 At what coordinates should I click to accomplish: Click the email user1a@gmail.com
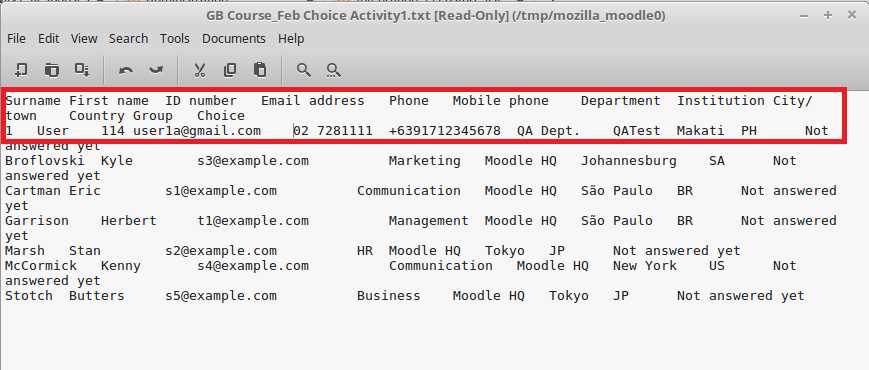(x=197, y=131)
